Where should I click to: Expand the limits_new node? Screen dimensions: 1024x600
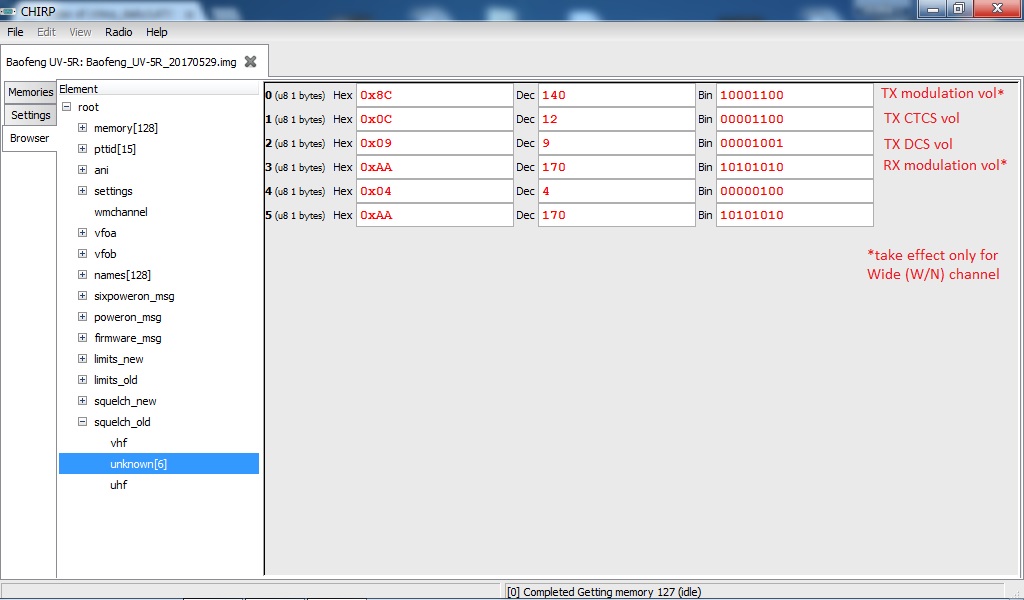(x=82, y=358)
